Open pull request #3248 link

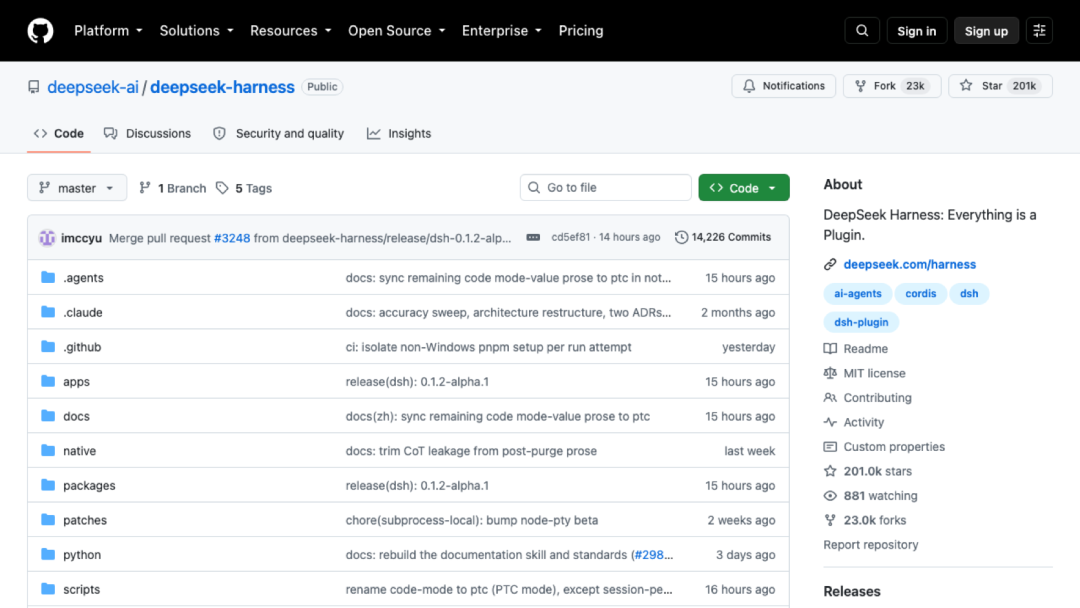[232, 238]
